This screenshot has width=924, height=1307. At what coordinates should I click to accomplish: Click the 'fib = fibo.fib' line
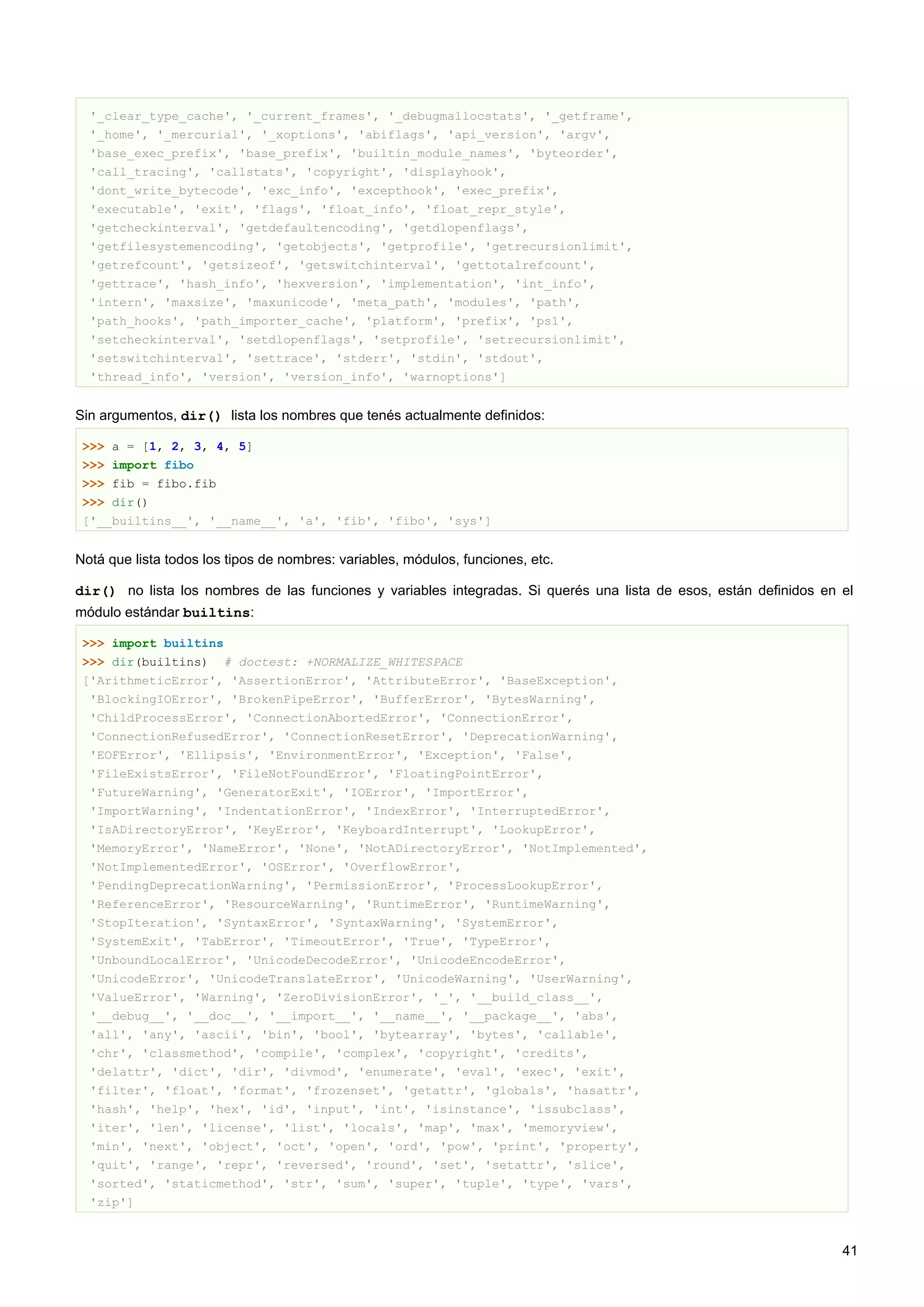pos(149,484)
